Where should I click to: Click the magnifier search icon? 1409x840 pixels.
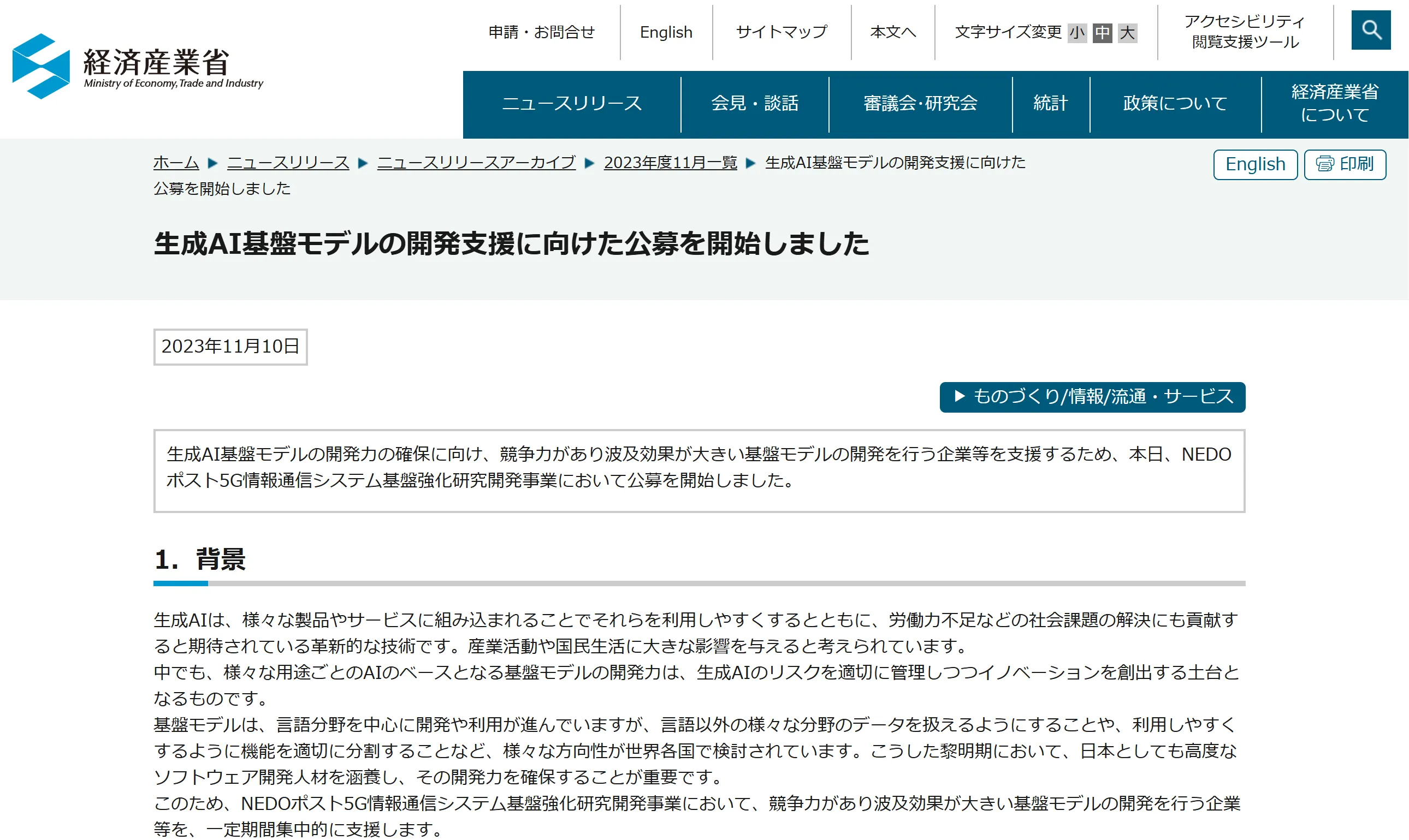[x=1370, y=30]
